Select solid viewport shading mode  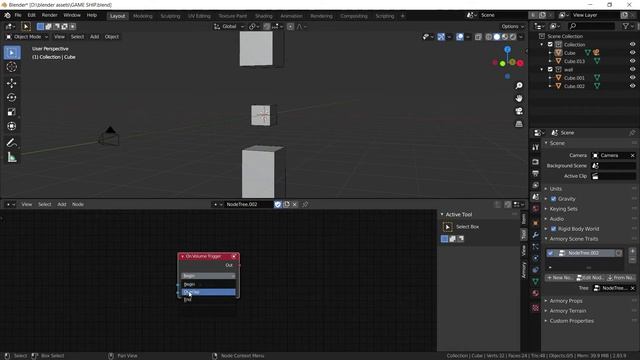[497, 37]
